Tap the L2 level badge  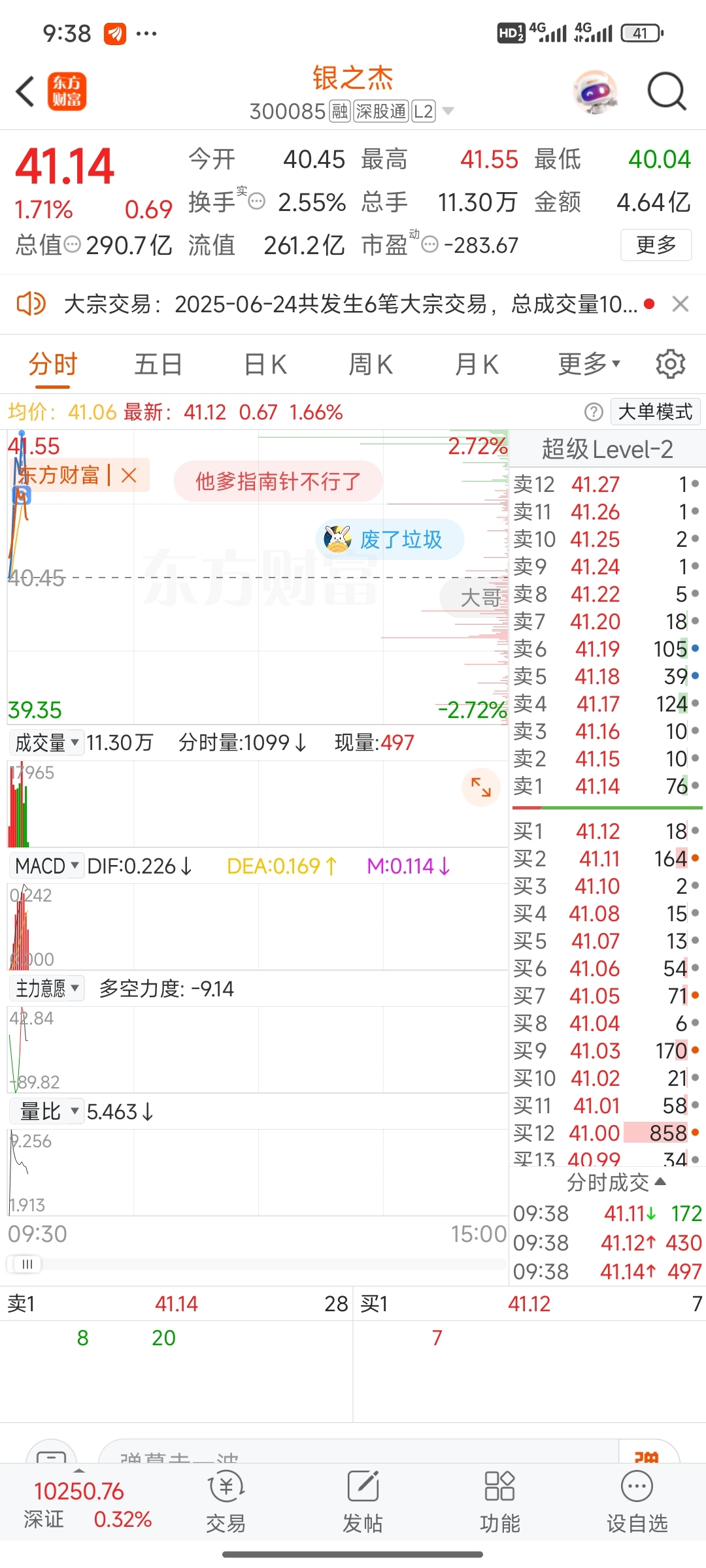tap(424, 112)
